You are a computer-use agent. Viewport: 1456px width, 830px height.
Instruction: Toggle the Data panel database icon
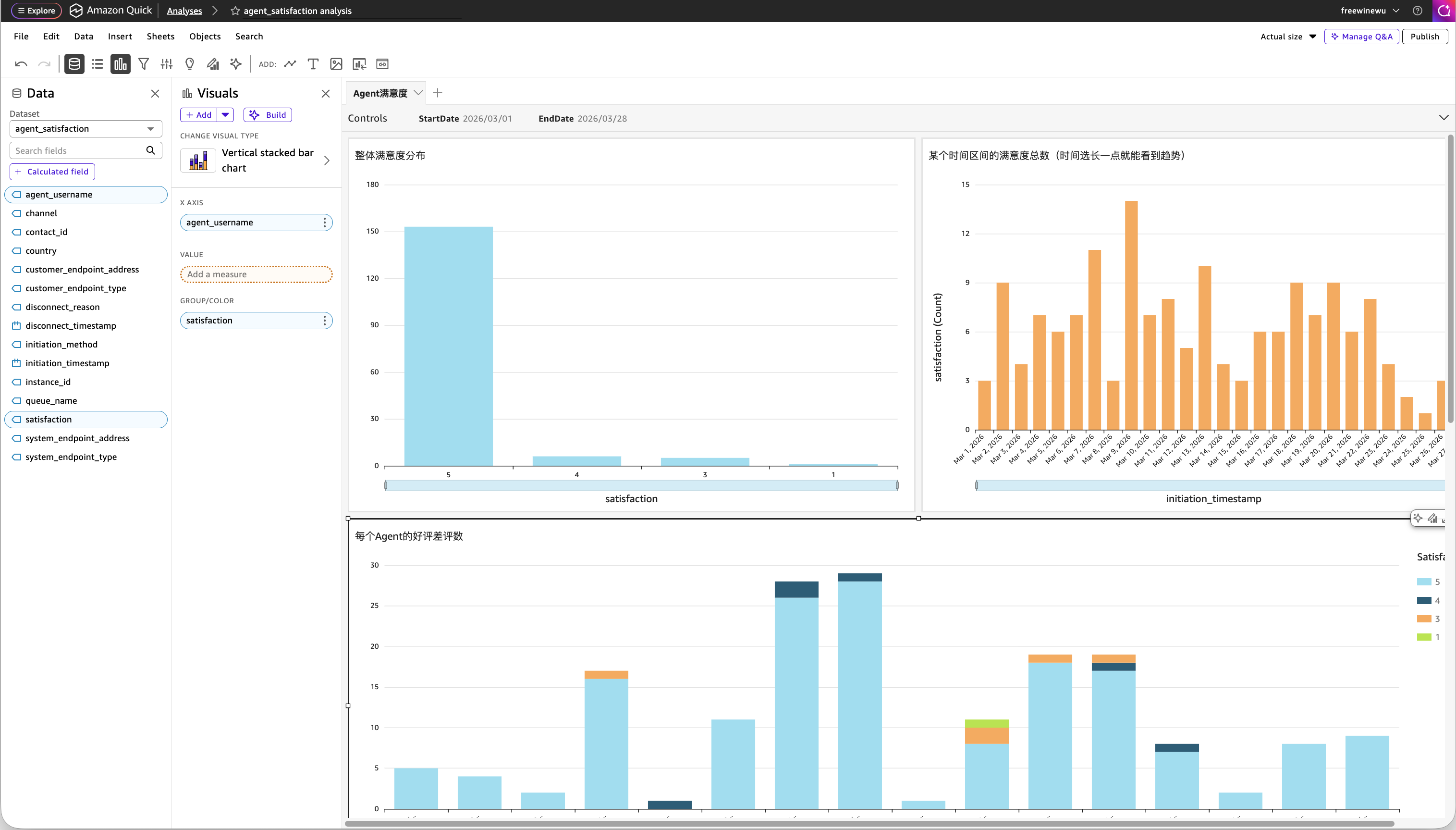74,64
